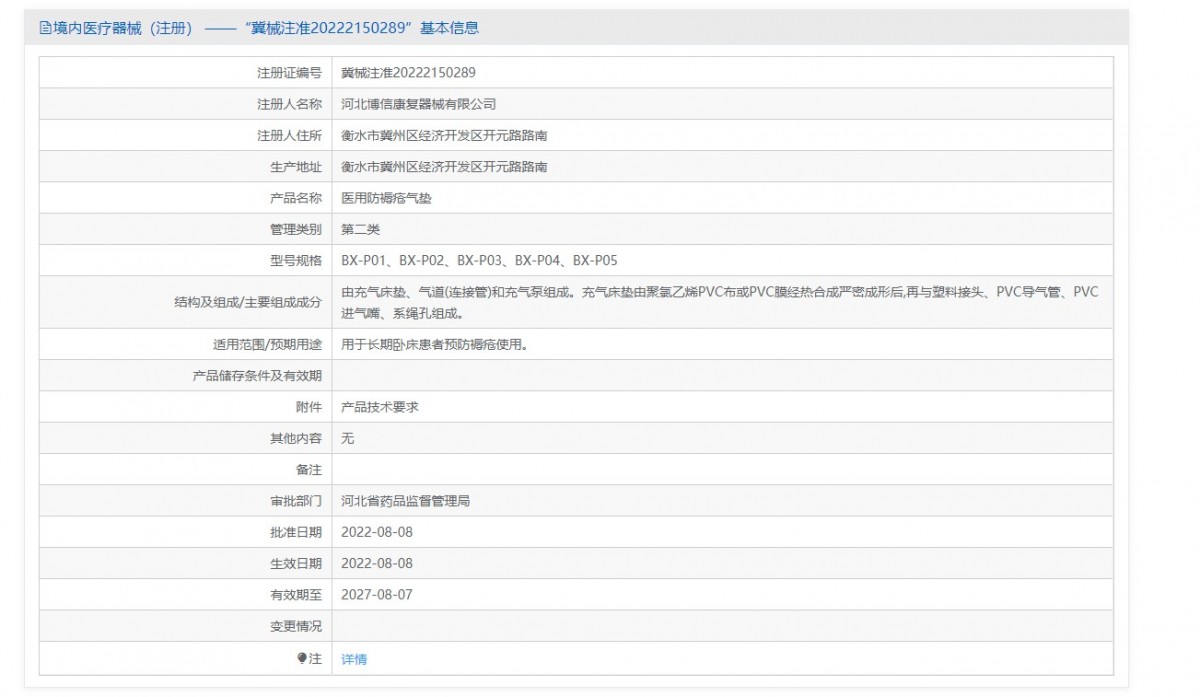Click the 注册人名称 label

[290, 104]
